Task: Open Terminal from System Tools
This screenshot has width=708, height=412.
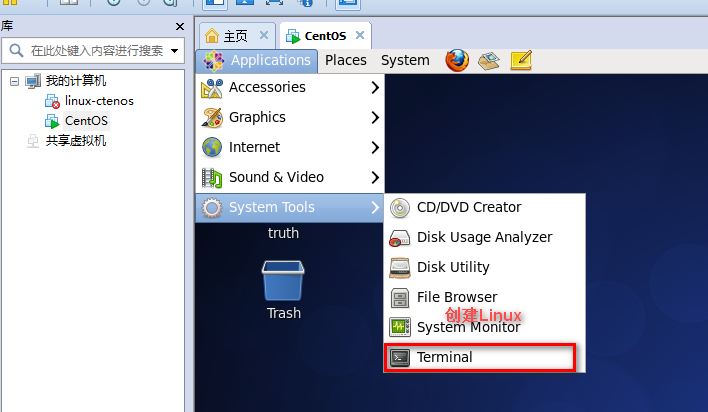Action: pos(484,357)
